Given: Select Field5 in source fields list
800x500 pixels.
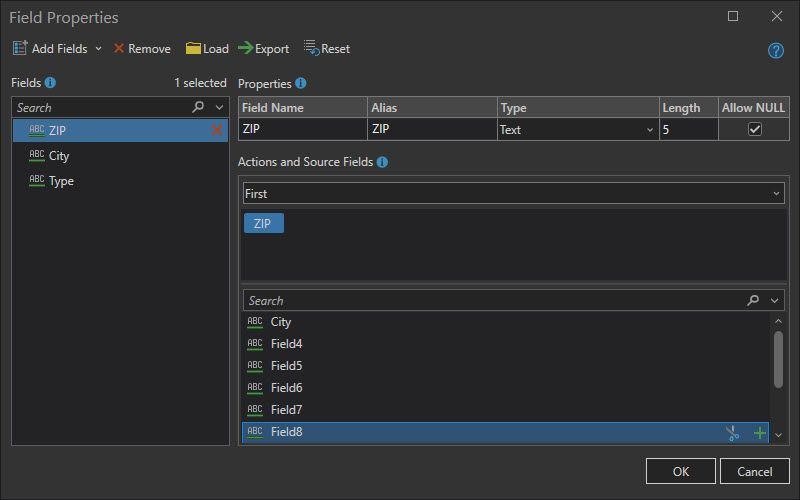Looking at the screenshot, I should [505, 366].
